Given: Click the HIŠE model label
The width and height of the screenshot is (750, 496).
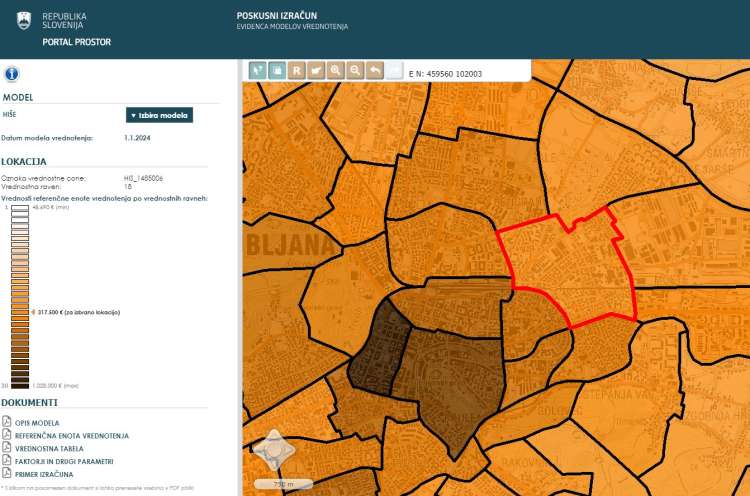Looking at the screenshot, I should [x=10, y=115].
